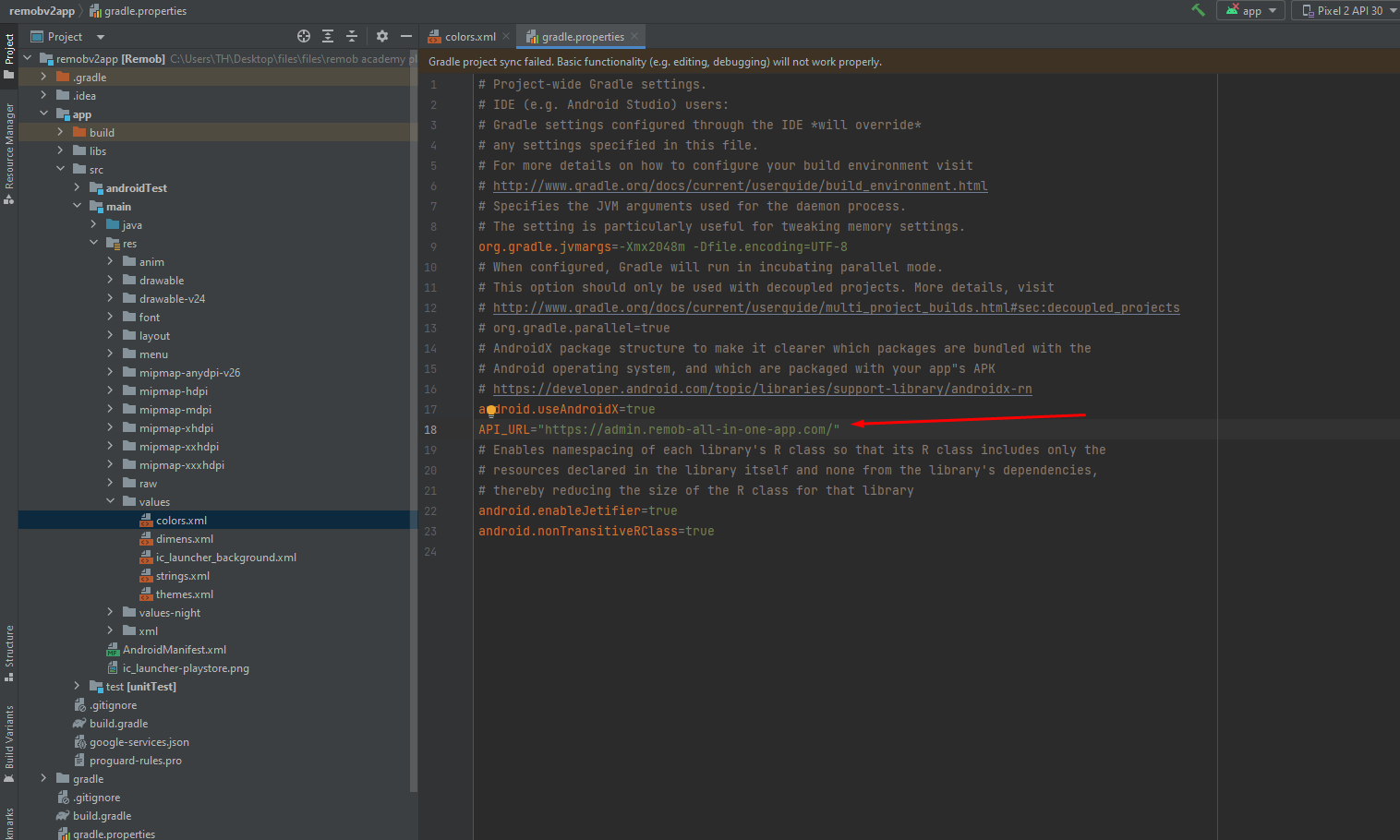Click android.enableJetifier=true line
The height and width of the screenshot is (840, 1400).
coord(578,510)
